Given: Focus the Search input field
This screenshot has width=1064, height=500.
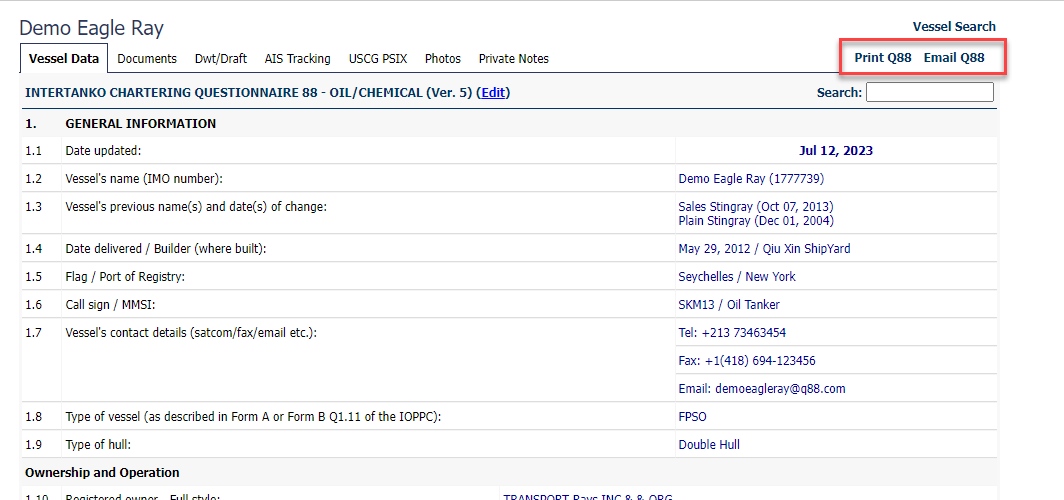Looking at the screenshot, I should (x=930, y=92).
